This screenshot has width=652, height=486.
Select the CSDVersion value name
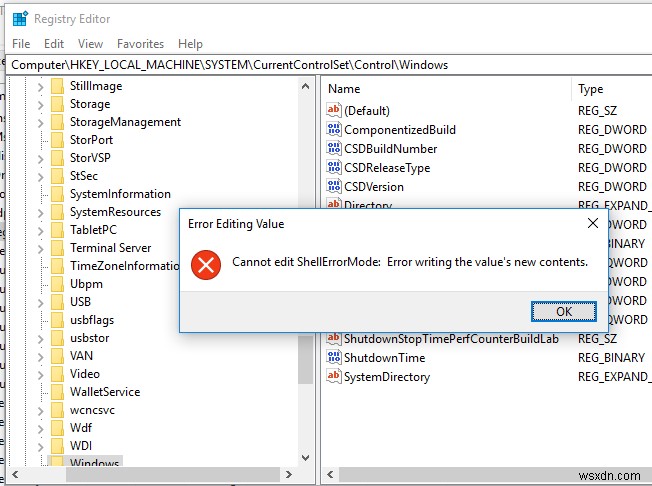coord(374,187)
